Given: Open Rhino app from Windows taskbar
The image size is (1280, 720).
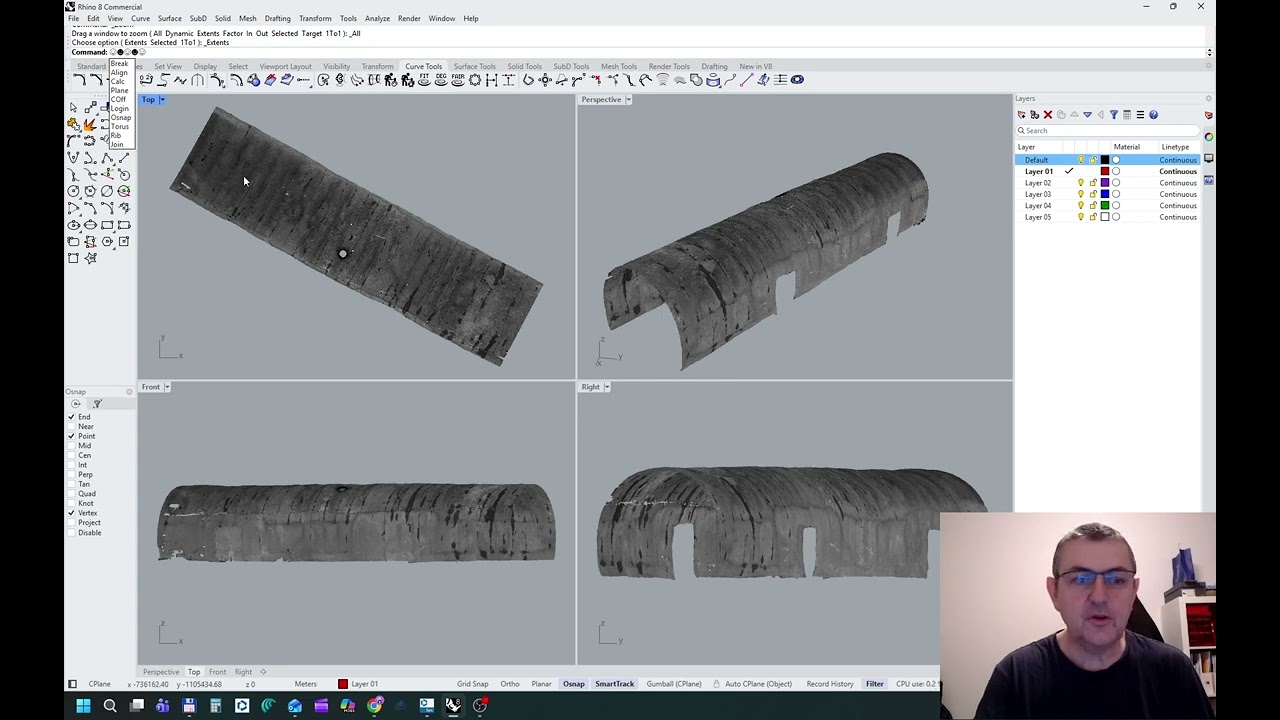Looking at the screenshot, I should pos(453,706).
